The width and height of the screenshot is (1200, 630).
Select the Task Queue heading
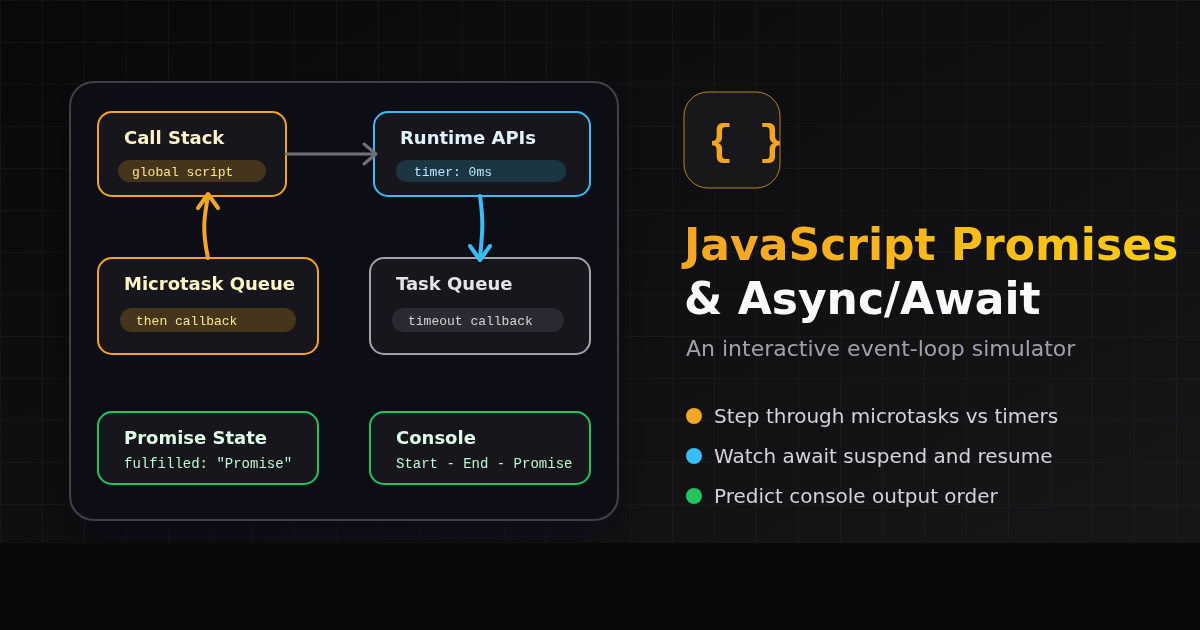click(x=454, y=283)
